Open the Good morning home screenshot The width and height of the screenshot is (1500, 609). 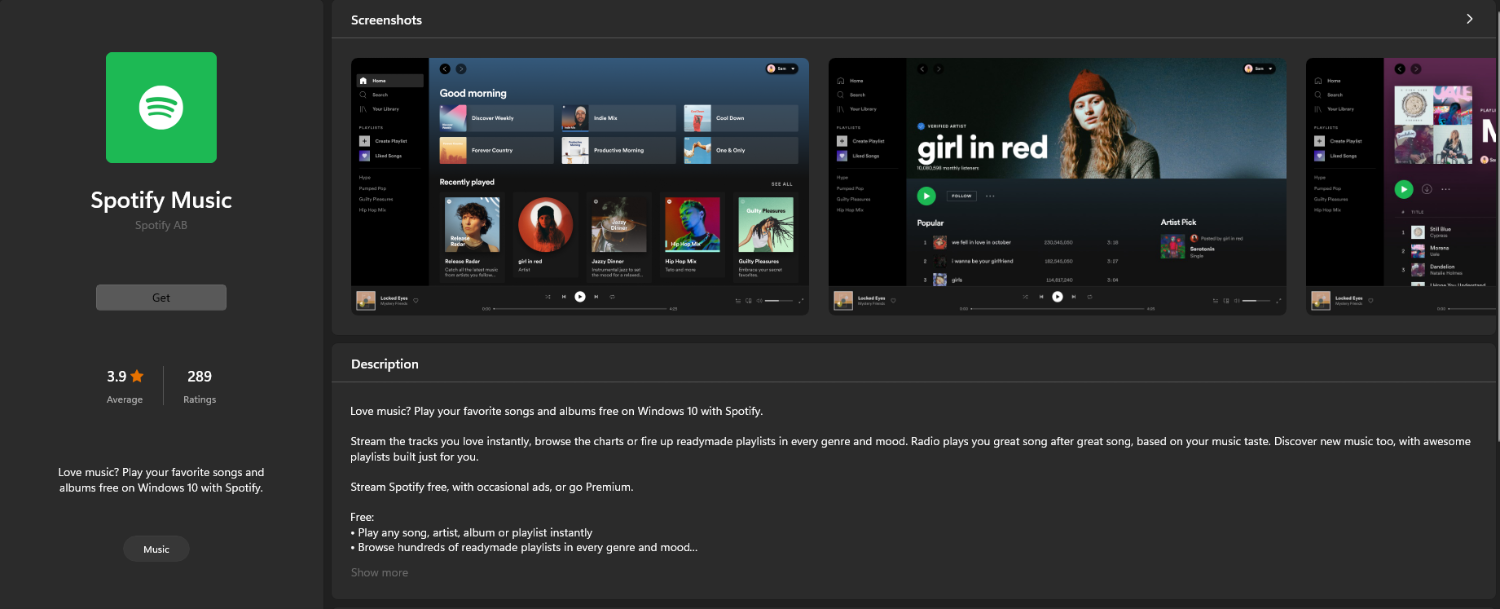click(579, 186)
